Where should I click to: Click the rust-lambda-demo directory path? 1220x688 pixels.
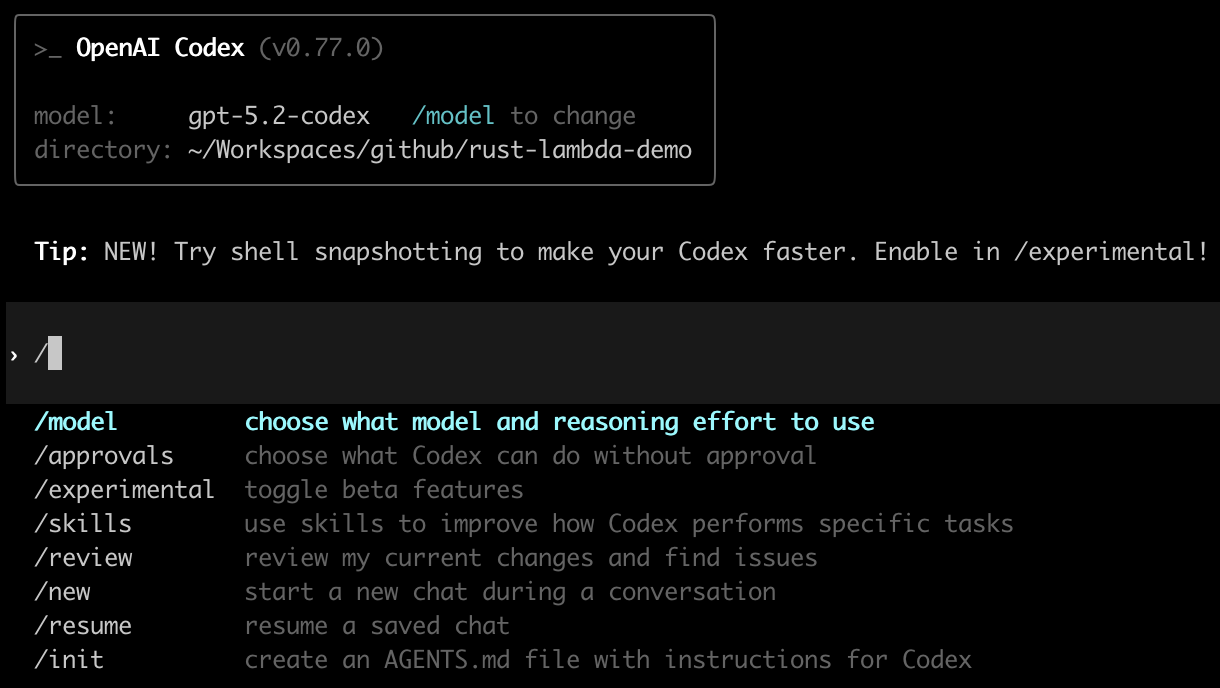(x=439, y=150)
